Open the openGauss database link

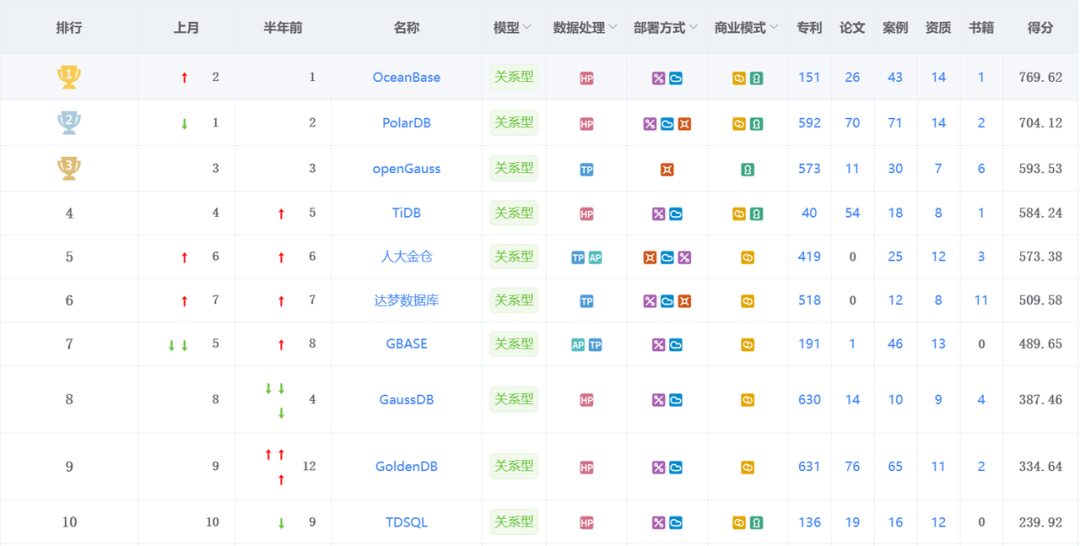[x=406, y=169]
